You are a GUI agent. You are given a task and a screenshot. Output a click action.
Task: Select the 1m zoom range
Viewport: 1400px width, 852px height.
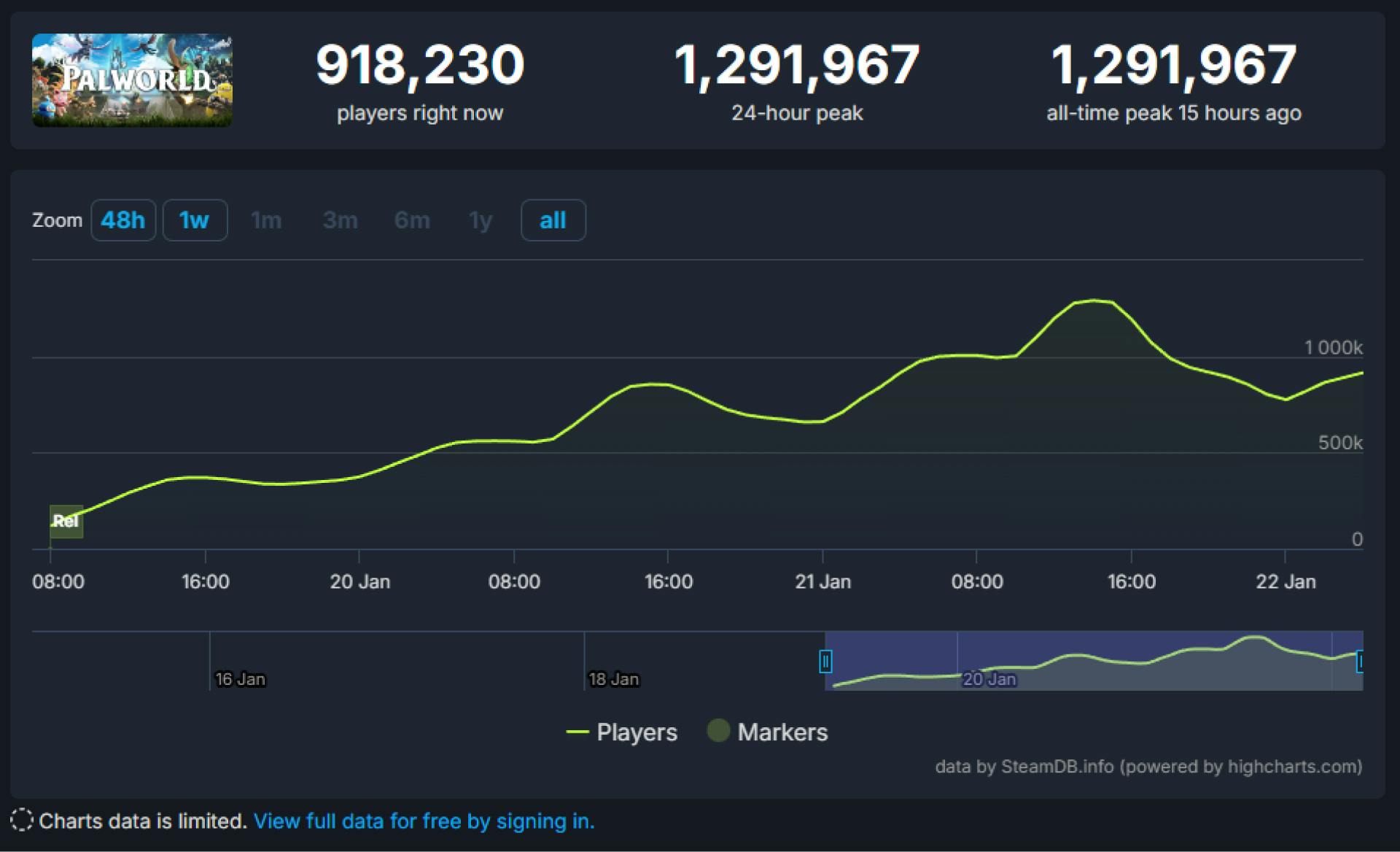pos(266,220)
